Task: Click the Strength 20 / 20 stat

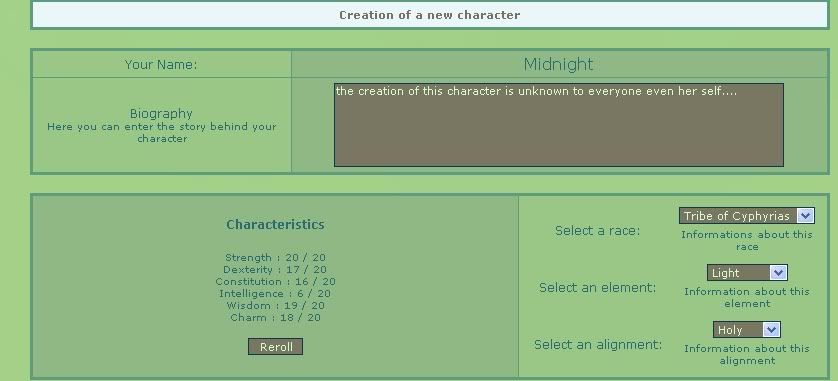Action: [275, 258]
